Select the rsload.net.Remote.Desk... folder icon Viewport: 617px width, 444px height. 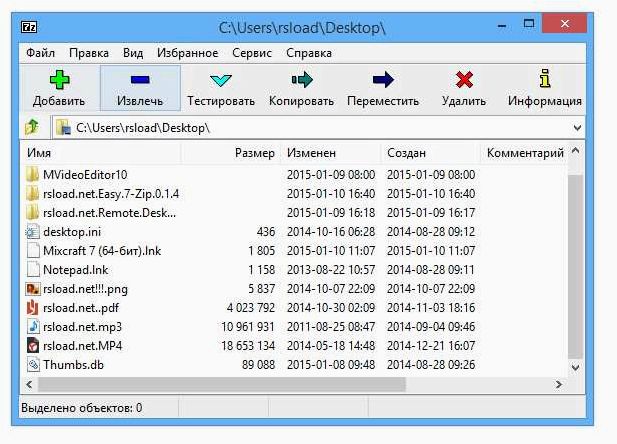[x=32, y=213]
